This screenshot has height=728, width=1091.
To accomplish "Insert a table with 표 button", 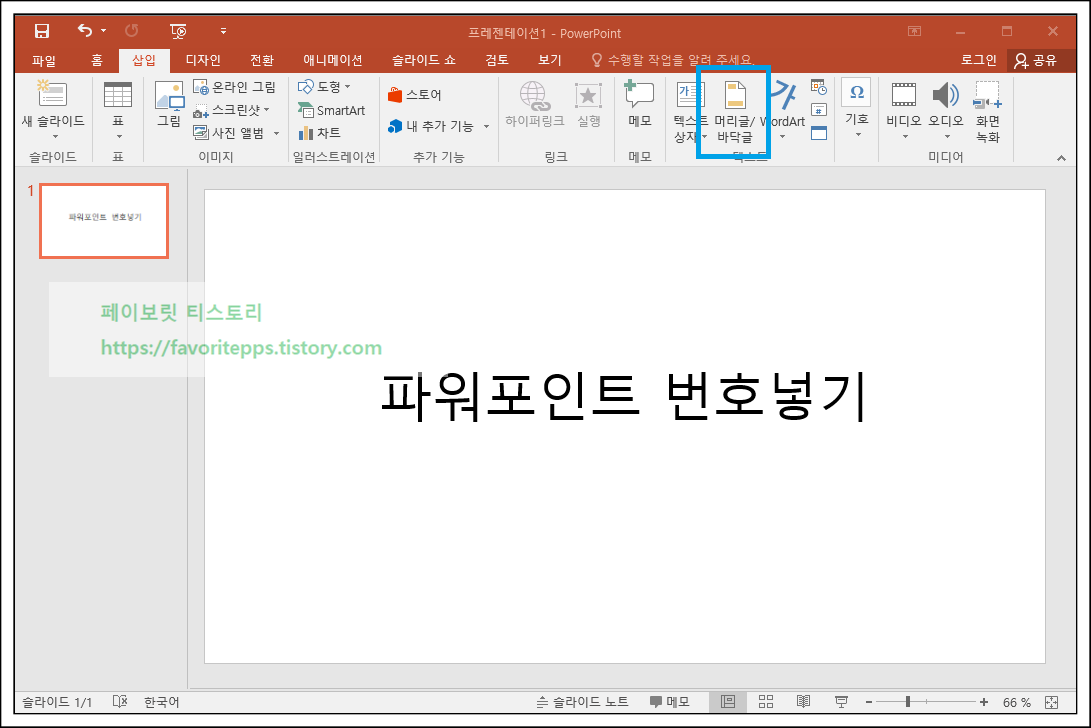I will 118,110.
